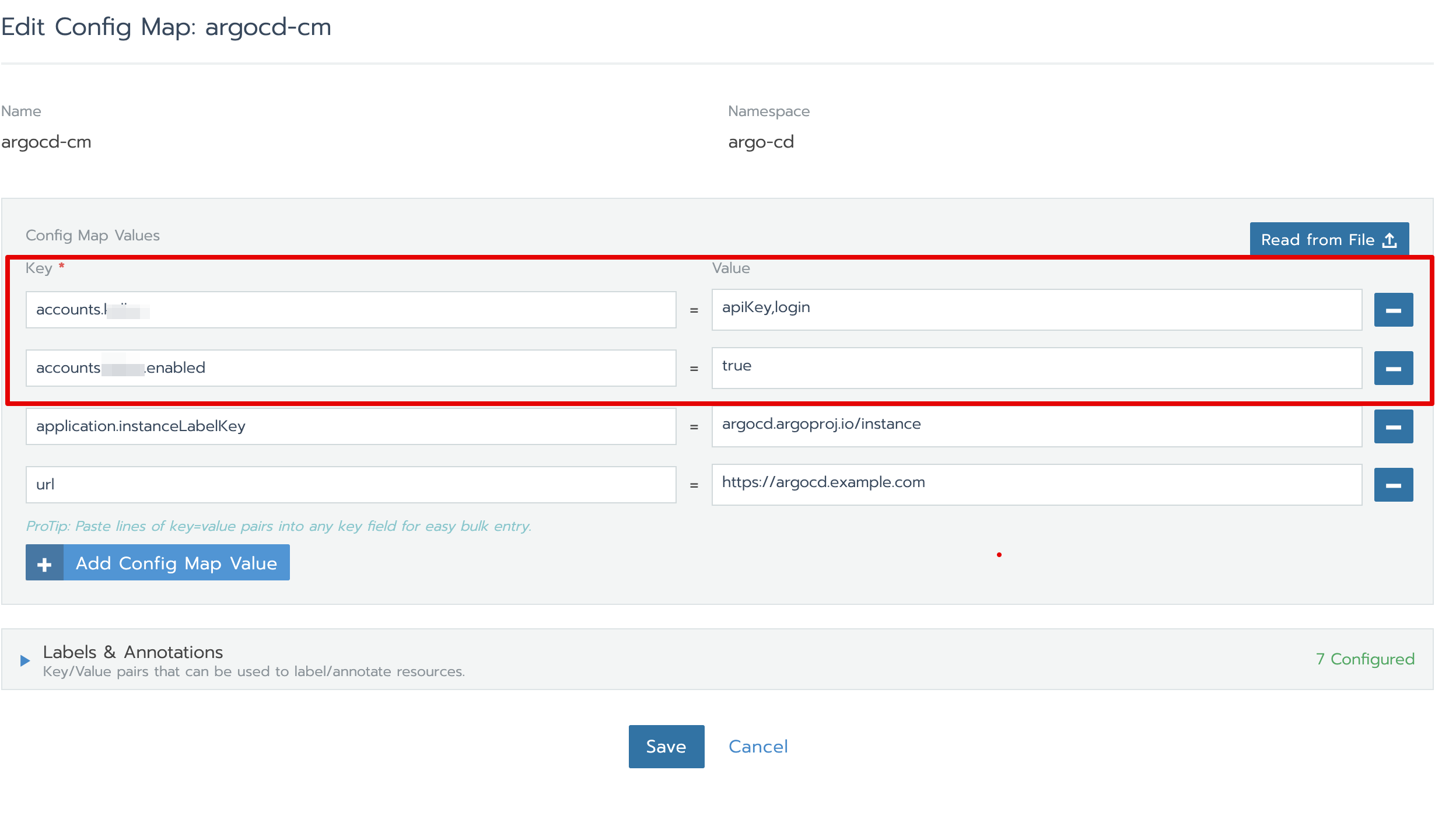
Task: Click the Read from File button label
Action: [1318, 240]
